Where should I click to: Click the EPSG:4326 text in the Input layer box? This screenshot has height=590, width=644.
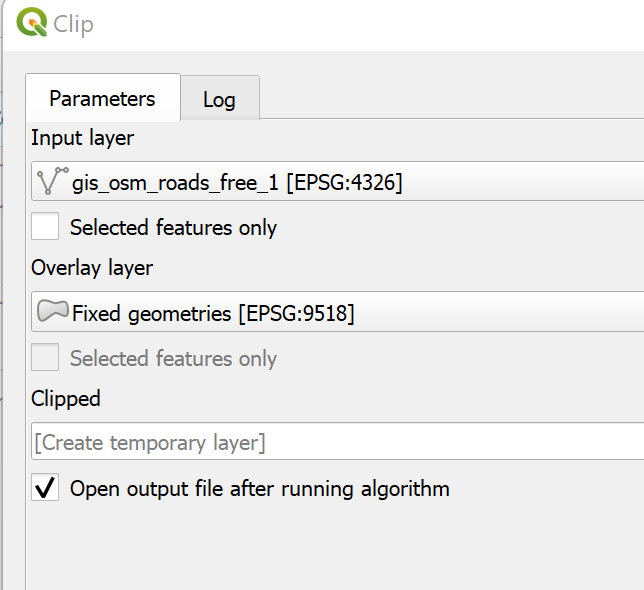[344, 183]
